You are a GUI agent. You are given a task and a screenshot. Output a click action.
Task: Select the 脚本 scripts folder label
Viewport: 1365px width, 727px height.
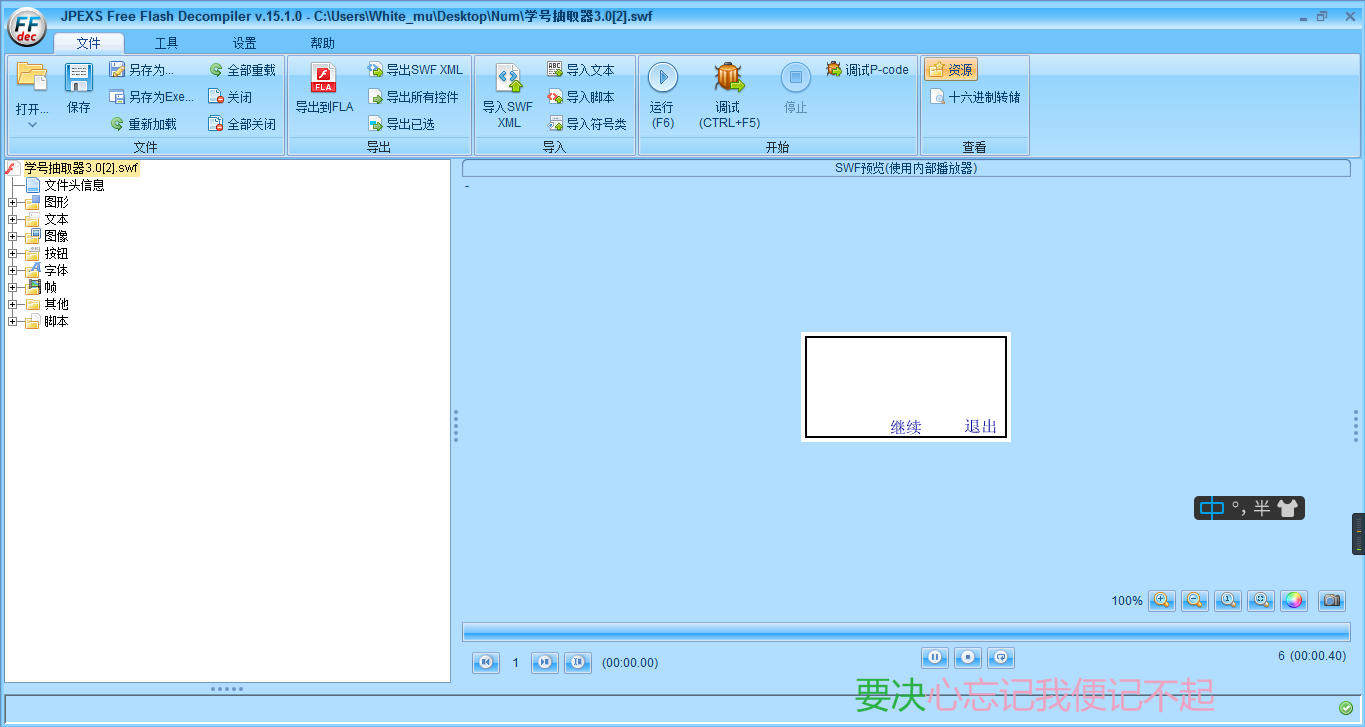(x=56, y=321)
